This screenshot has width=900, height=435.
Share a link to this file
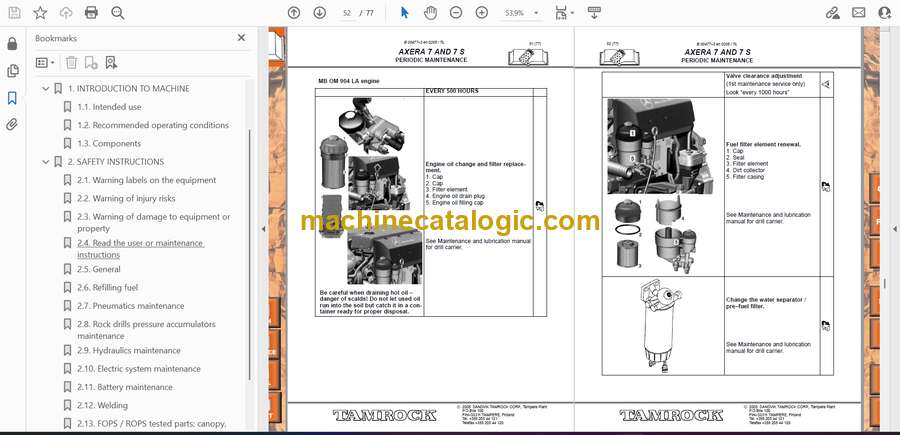click(x=832, y=13)
